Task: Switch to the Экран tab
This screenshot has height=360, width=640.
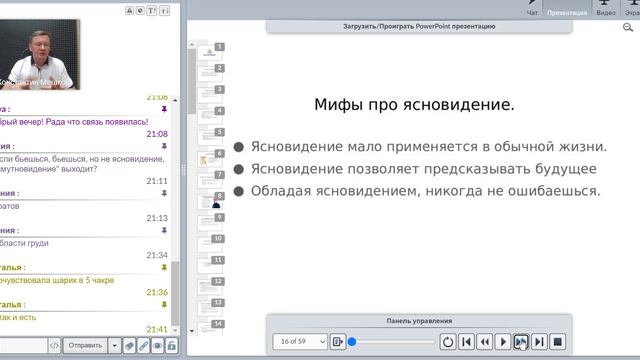Action: click(631, 8)
